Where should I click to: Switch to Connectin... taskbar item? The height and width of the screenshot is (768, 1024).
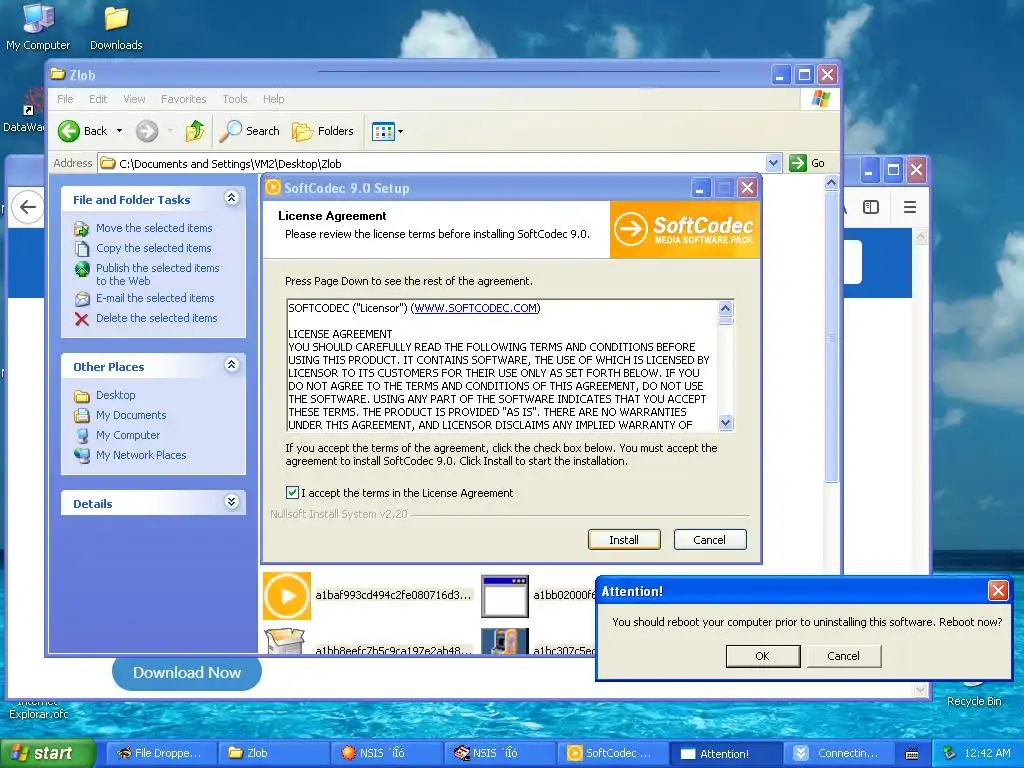pos(838,754)
